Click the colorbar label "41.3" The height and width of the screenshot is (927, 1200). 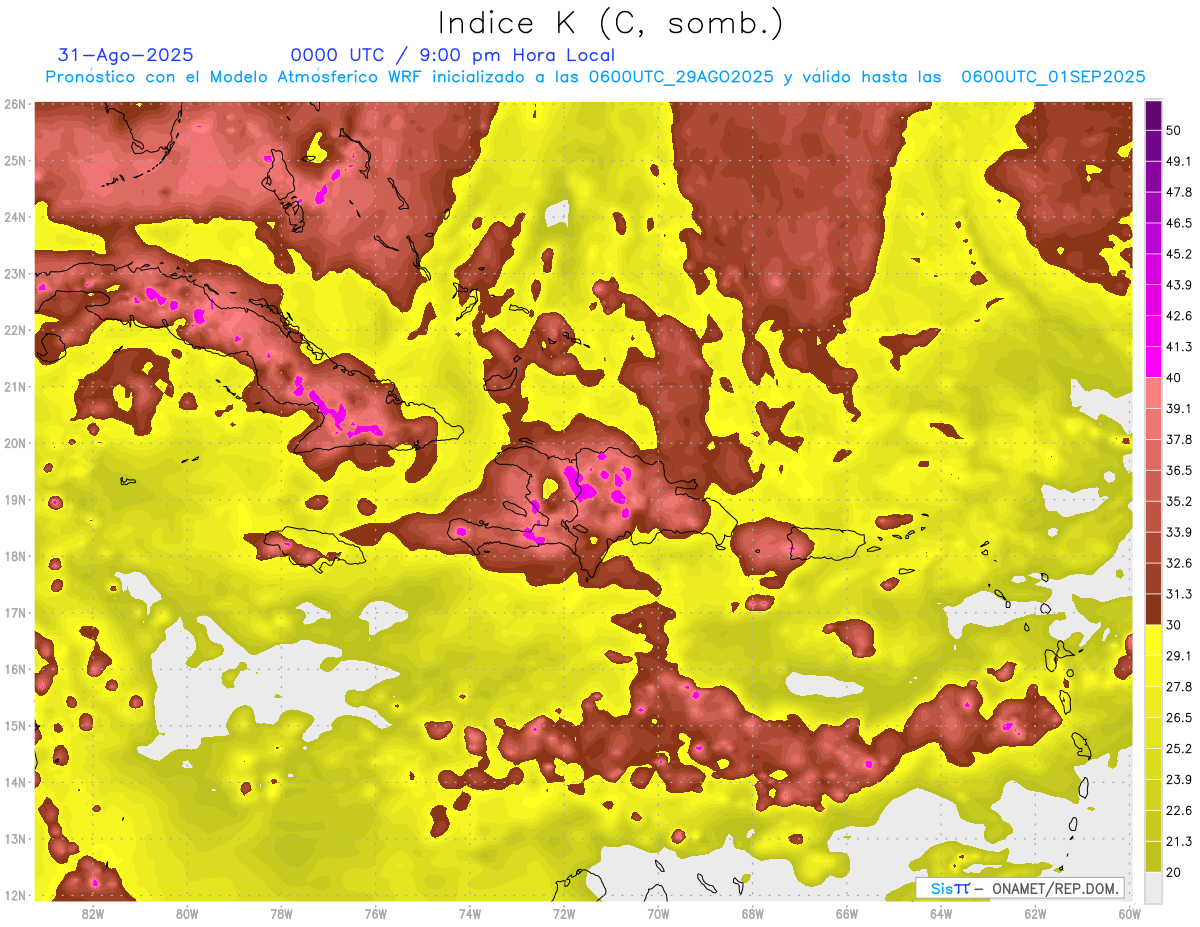pyautogui.click(x=1179, y=347)
